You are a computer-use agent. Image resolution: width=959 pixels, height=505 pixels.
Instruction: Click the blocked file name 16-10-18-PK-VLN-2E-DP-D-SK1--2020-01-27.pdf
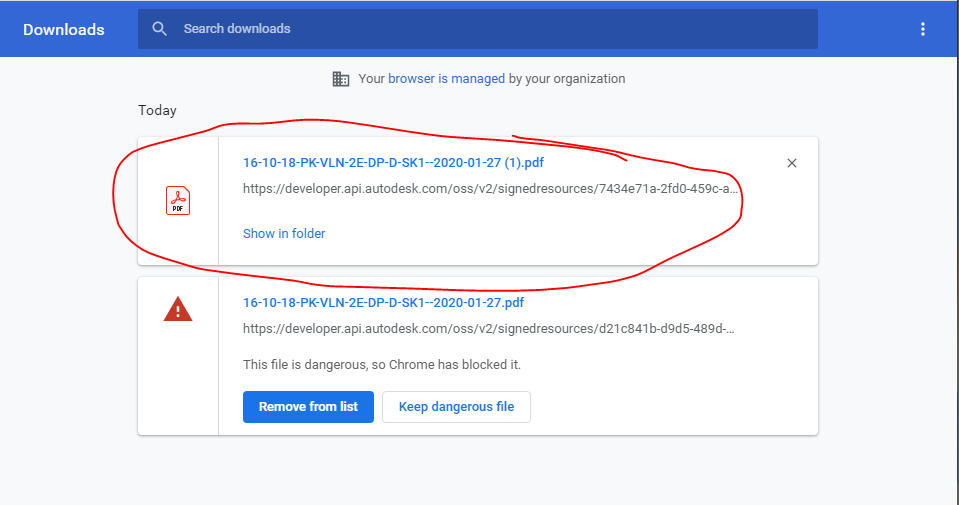tap(383, 303)
